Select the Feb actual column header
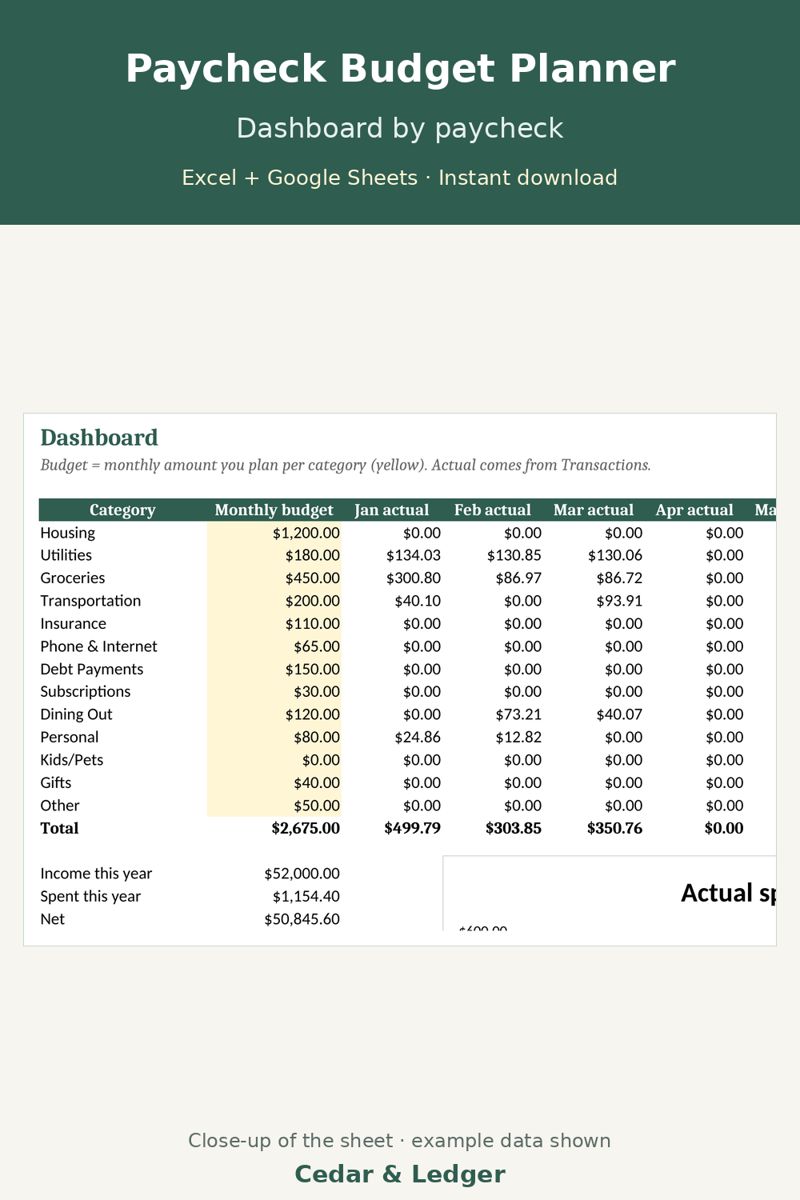Viewport: 800px width, 1200px height. 493,510
